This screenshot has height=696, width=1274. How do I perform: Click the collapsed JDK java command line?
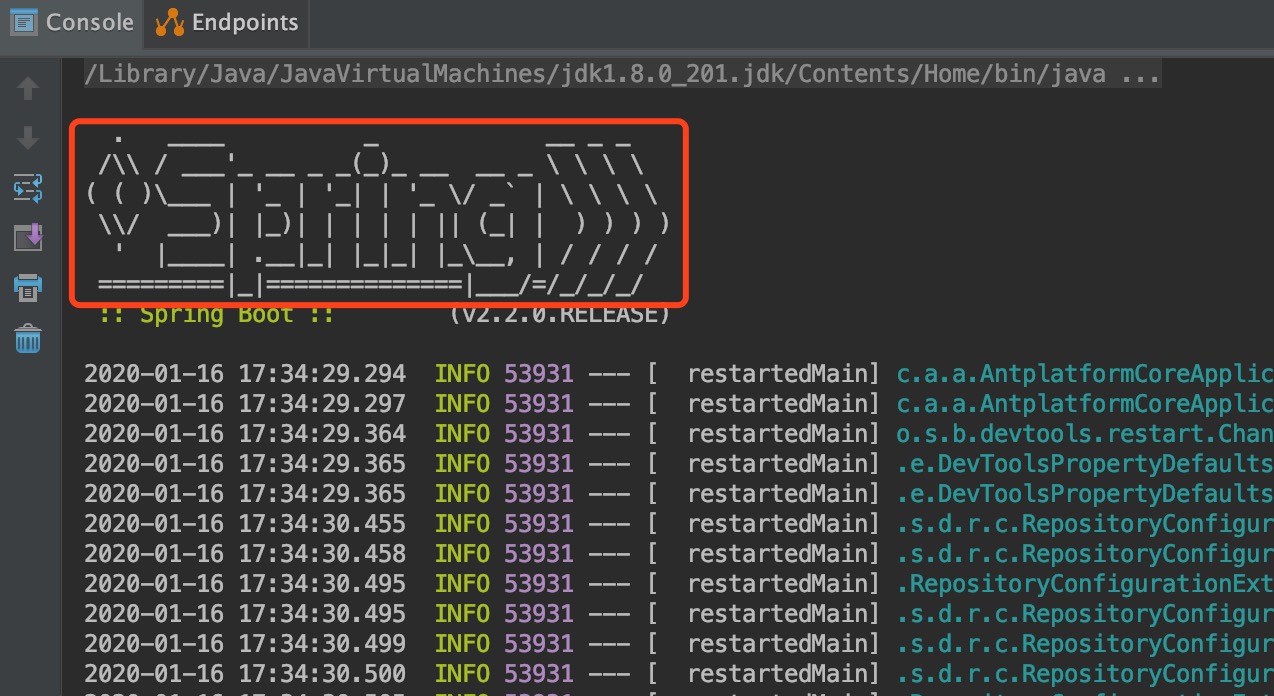click(622, 73)
